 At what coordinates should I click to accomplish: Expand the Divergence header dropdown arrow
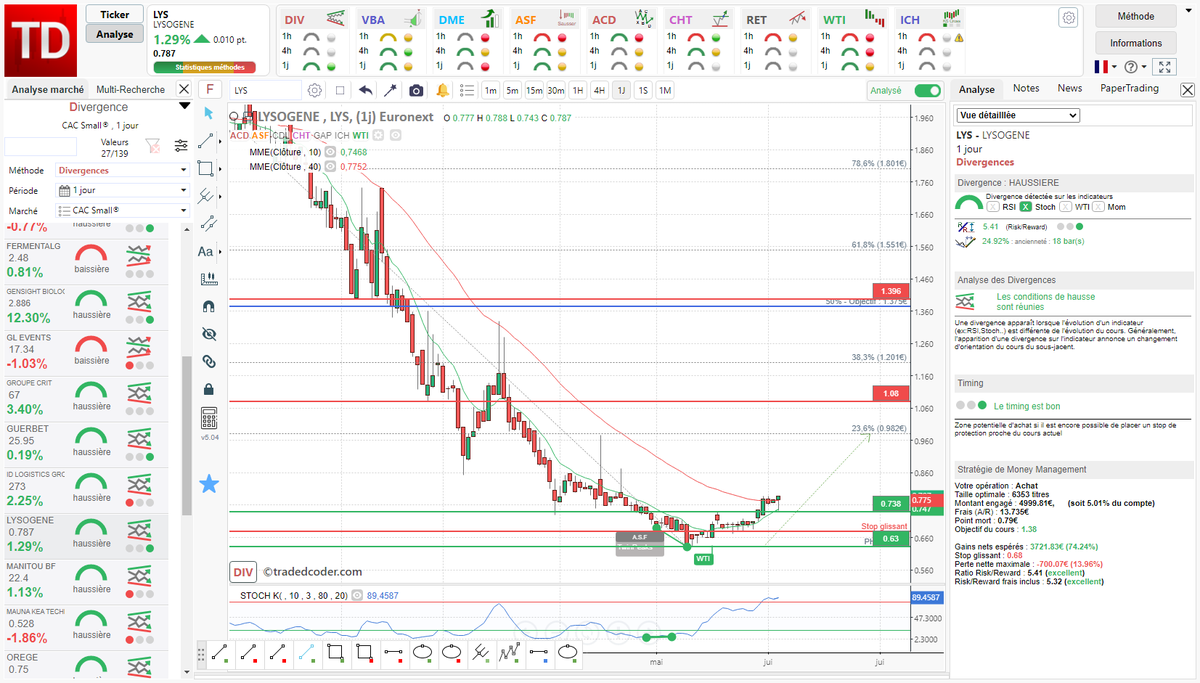point(184,106)
